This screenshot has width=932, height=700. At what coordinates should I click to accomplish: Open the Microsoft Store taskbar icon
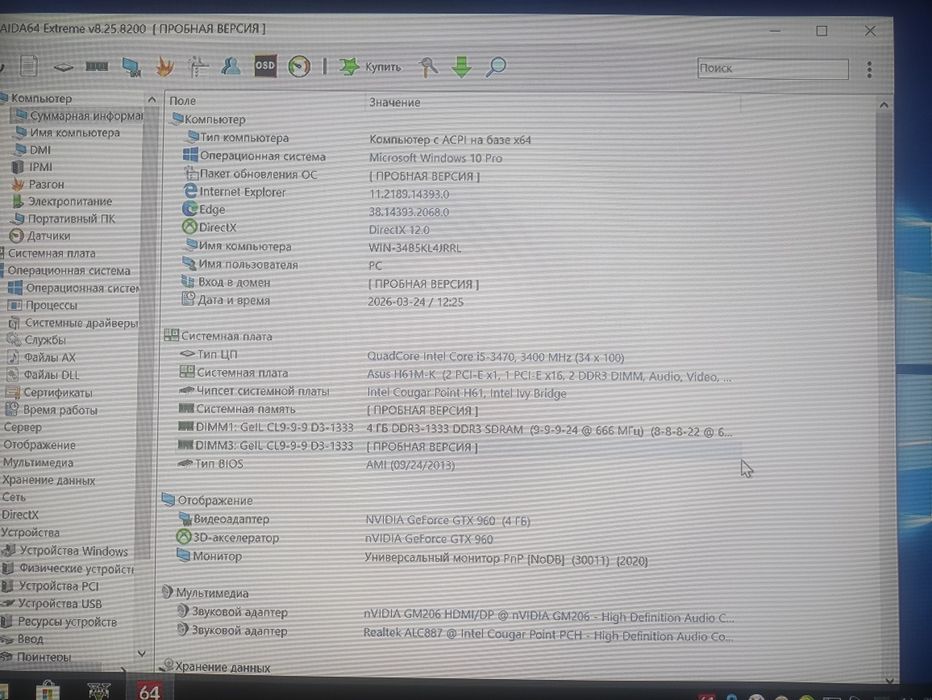tap(48, 690)
